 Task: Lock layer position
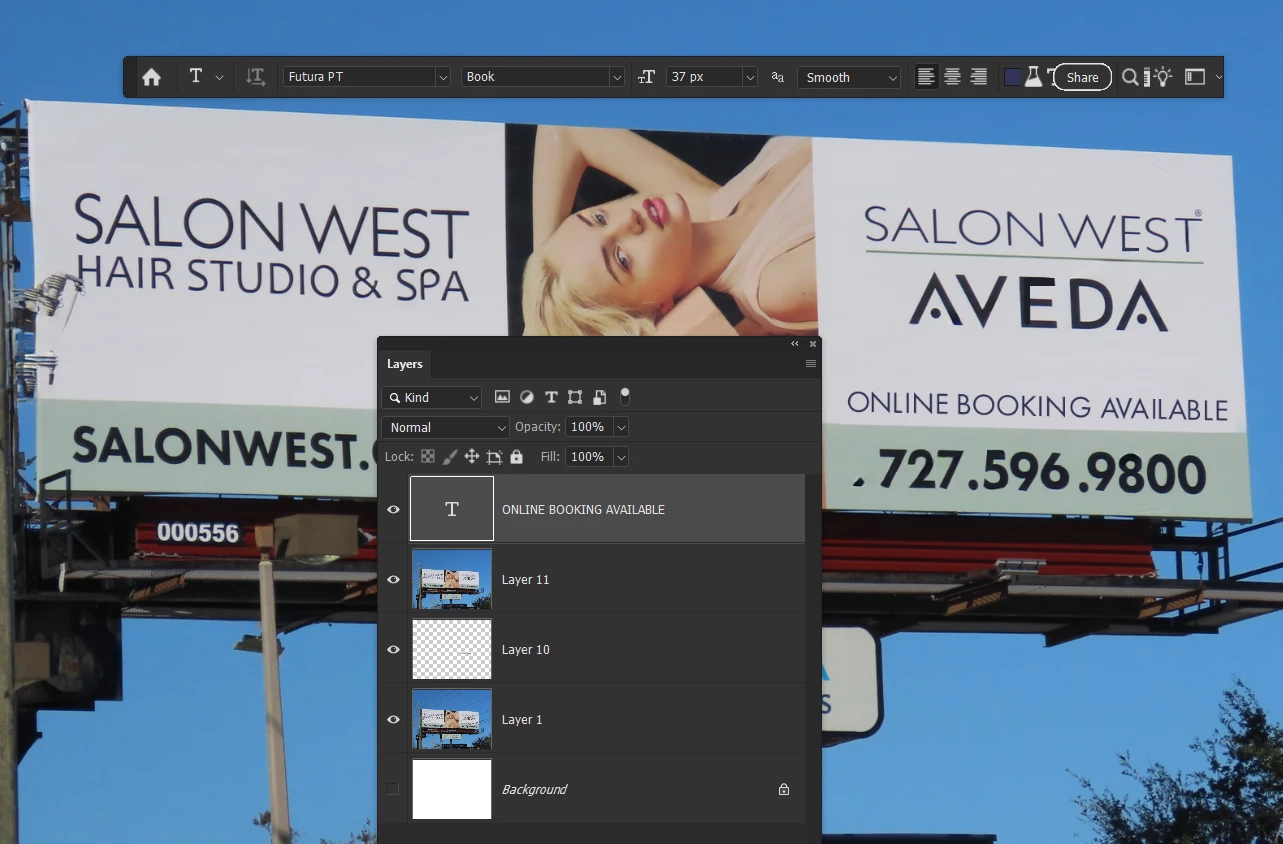[x=472, y=457]
